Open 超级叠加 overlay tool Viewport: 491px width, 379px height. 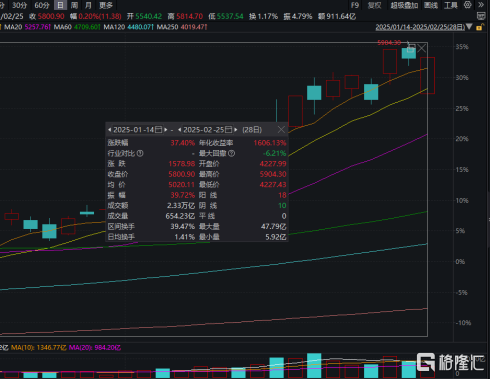pyautogui.click(x=404, y=5)
